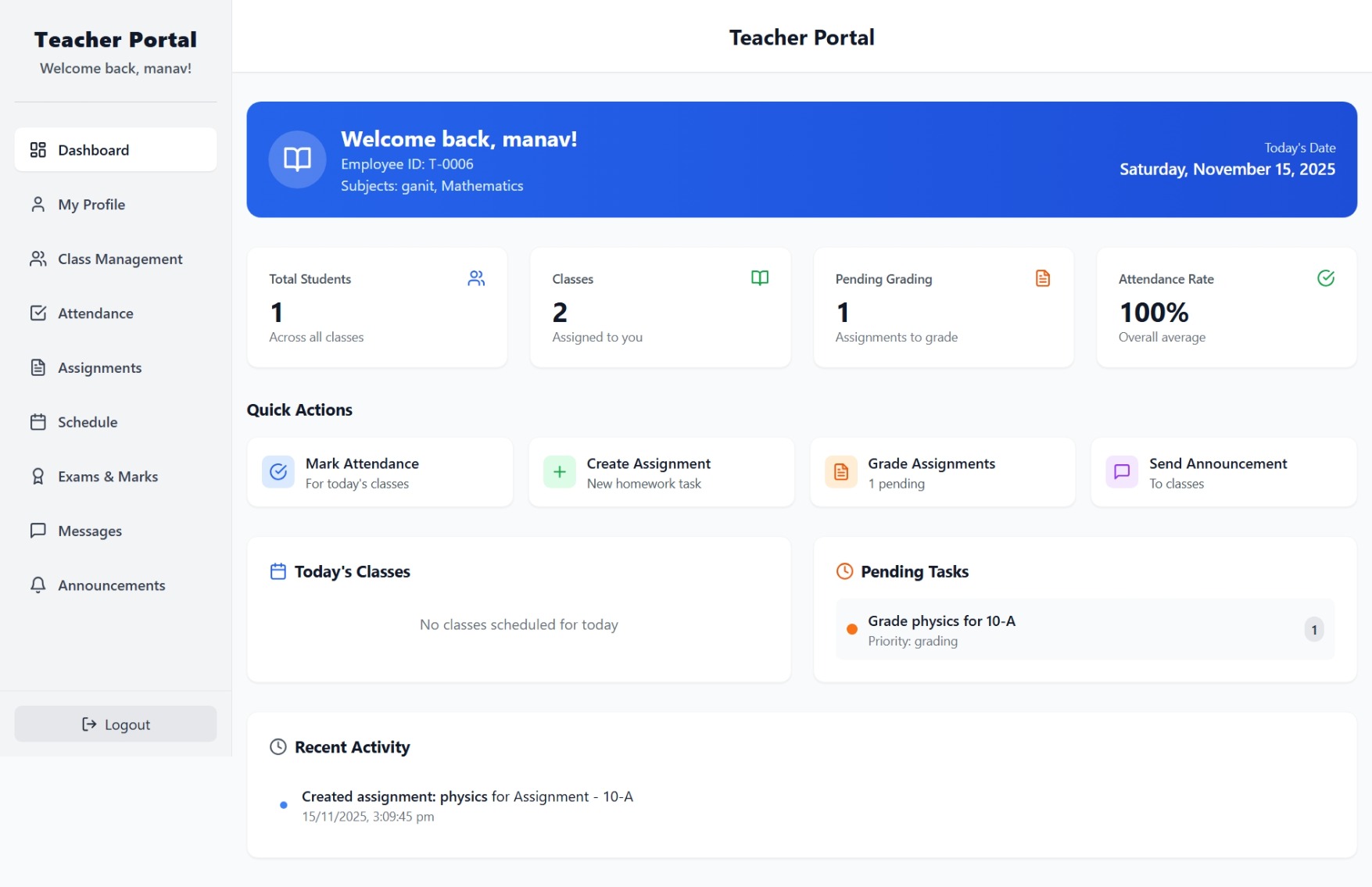The height and width of the screenshot is (887, 1372).
Task: Click the green plus icon on Create Assignment
Action: [x=559, y=472]
